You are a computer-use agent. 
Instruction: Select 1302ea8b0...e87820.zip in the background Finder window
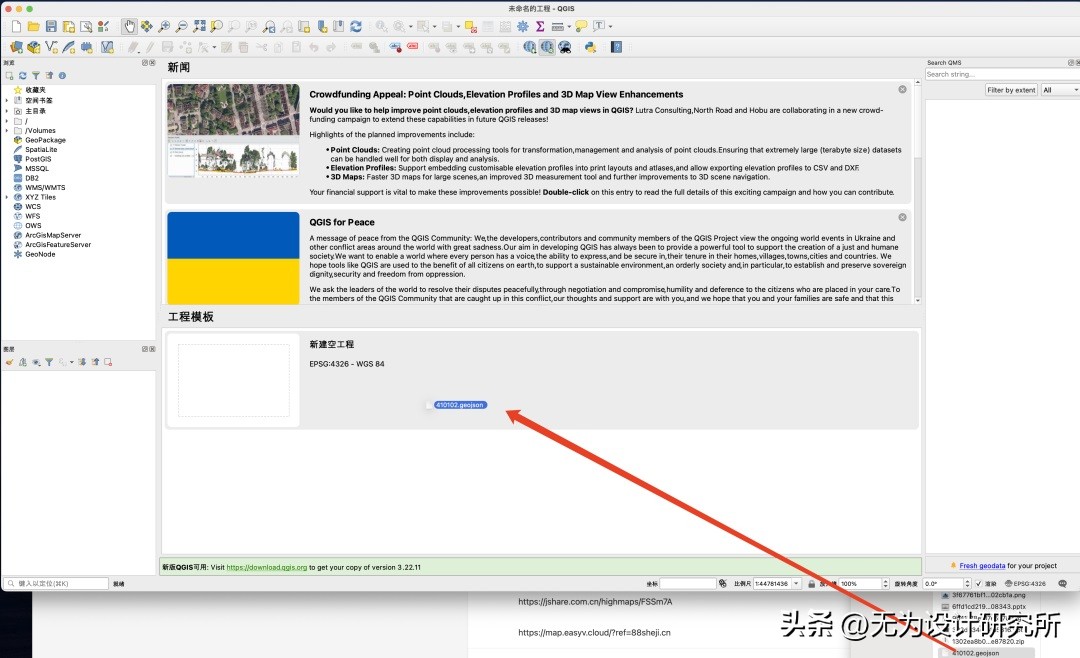pos(988,641)
